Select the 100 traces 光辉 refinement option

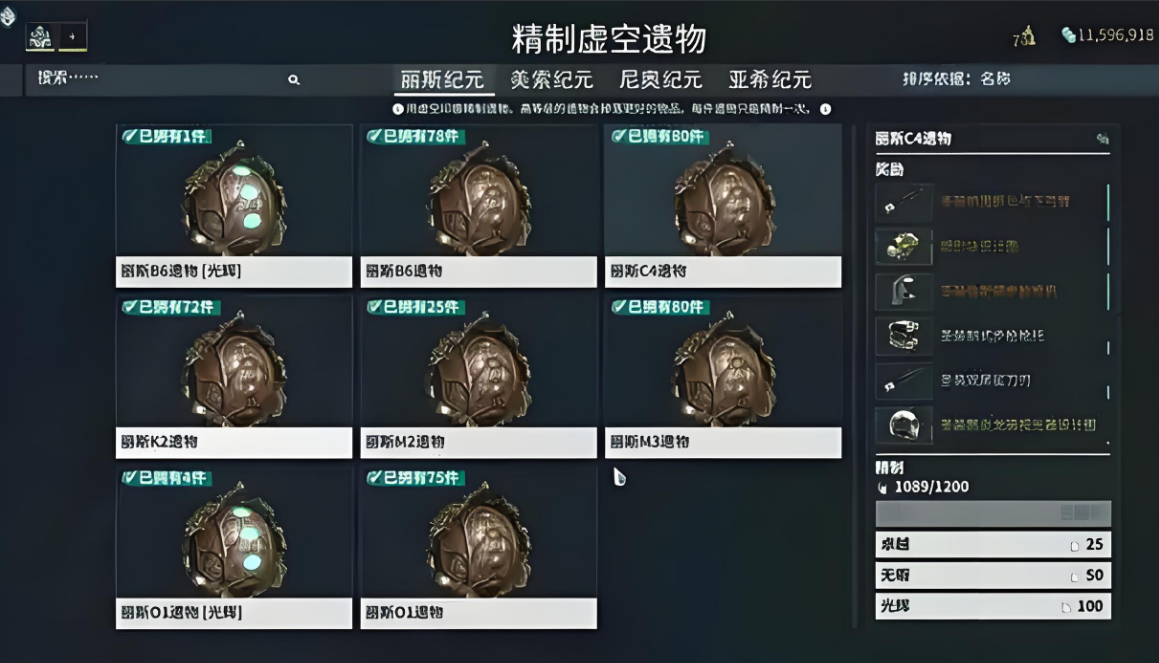tap(993, 606)
